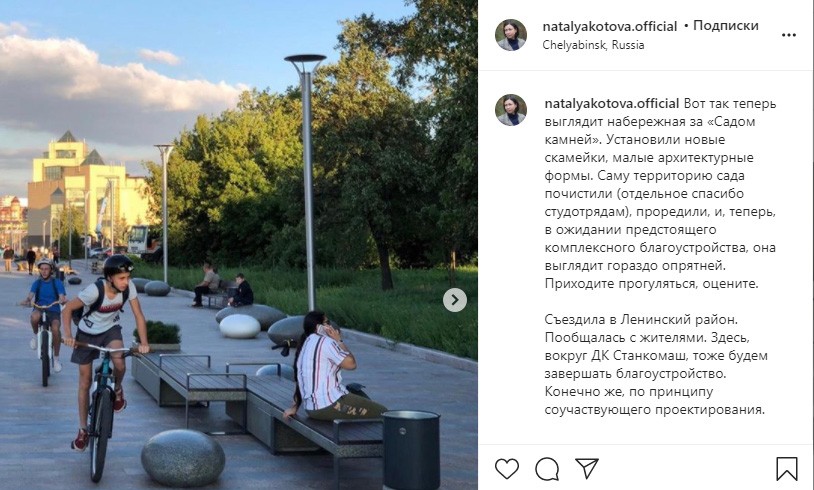Click the trash bin in the photo
This screenshot has height=490, width=814.
(x=411, y=450)
